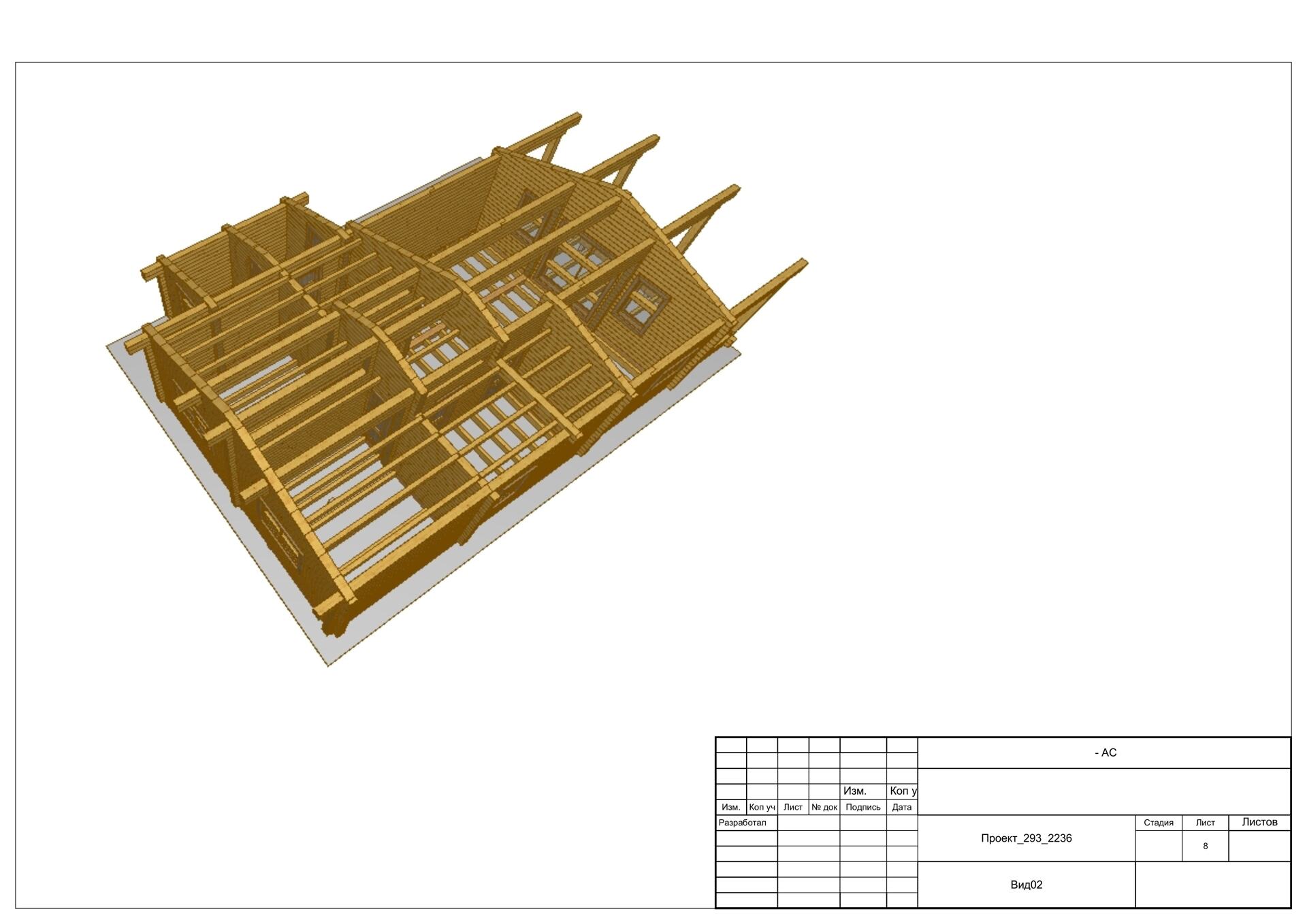Click the "Разработал" row label
This screenshot has height=924, width=1307.
tap(743, 823)
